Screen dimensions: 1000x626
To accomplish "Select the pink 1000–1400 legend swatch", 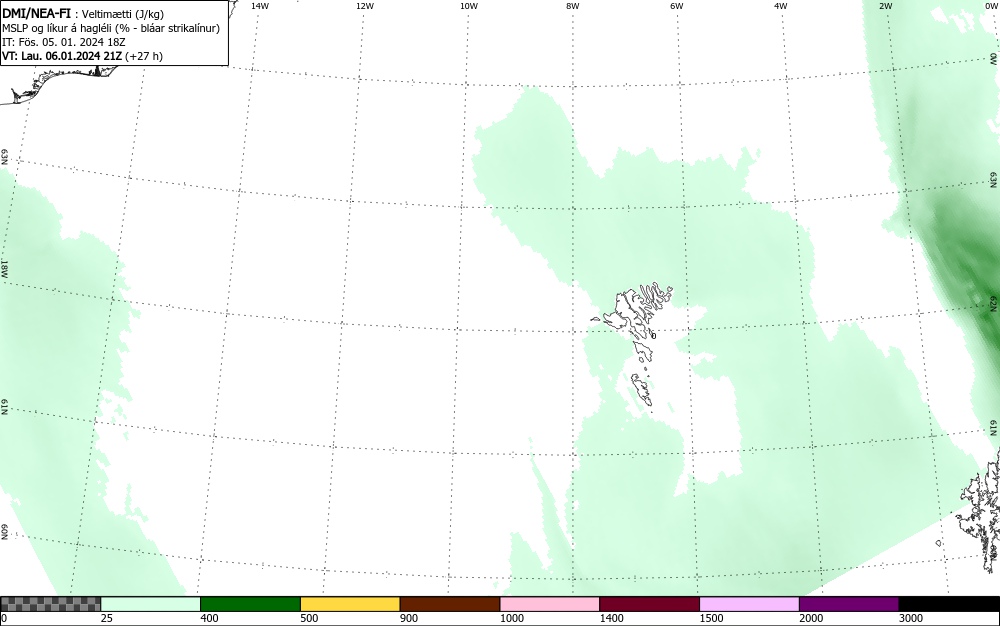I will tap(550, 604).
